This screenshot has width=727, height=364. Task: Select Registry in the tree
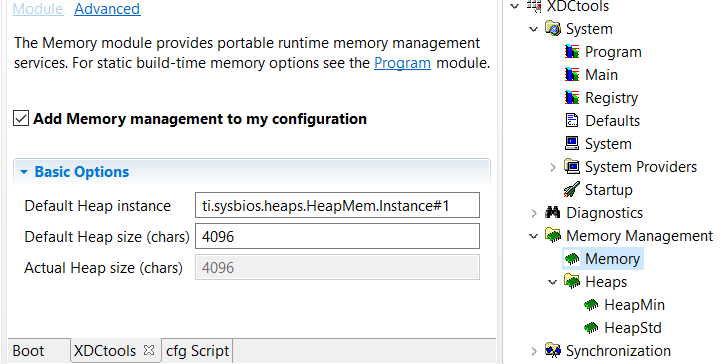click(x=611, y=98)
